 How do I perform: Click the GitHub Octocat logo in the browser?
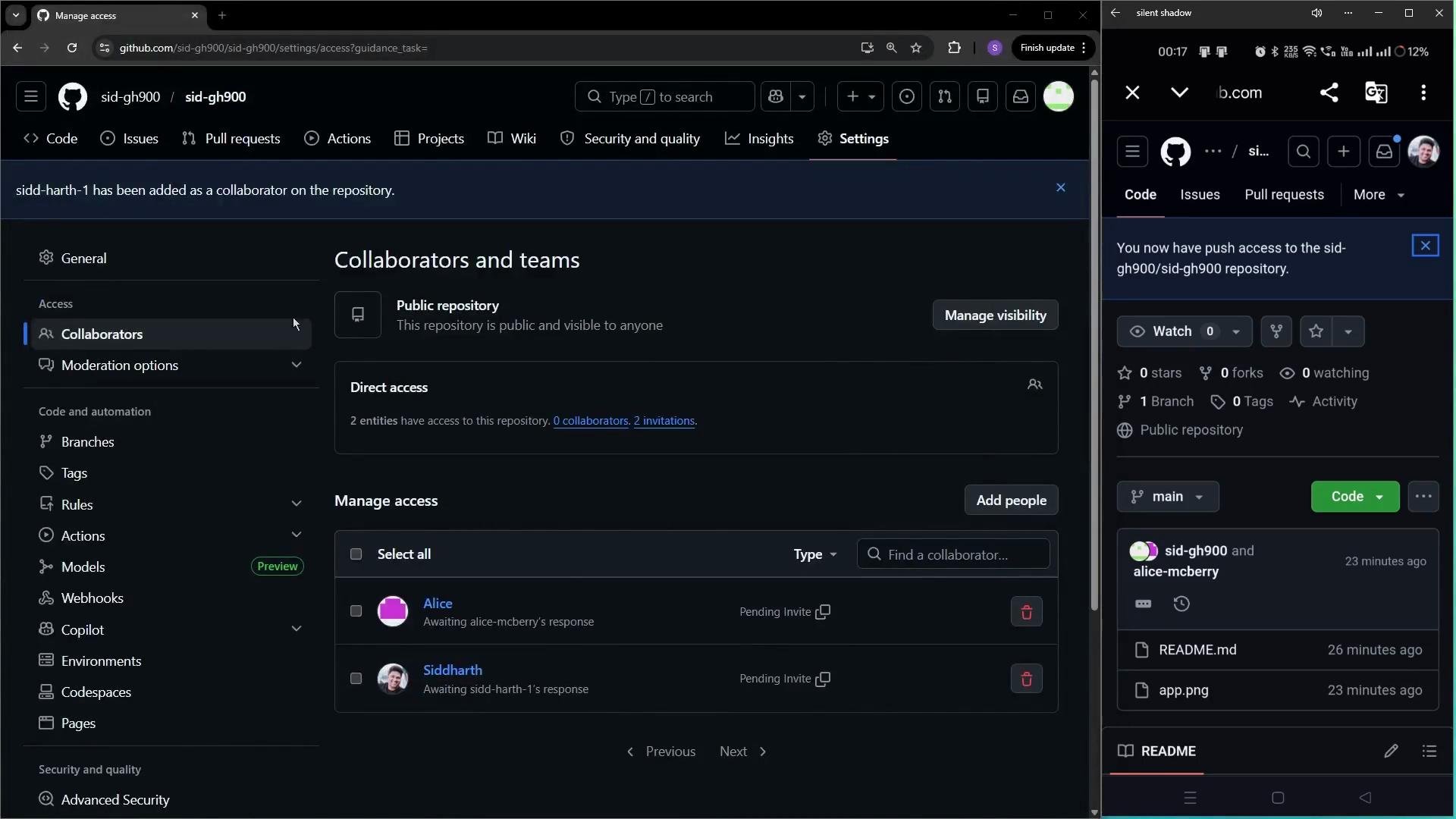click(73, 97)
